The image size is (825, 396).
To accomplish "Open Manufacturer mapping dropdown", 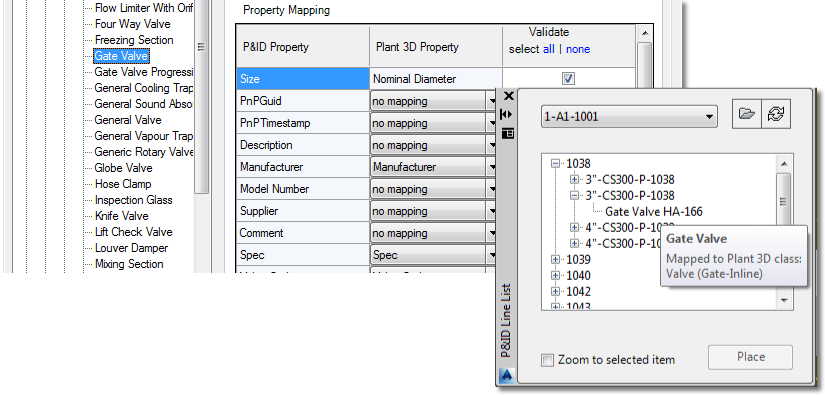I will point(492,167).
